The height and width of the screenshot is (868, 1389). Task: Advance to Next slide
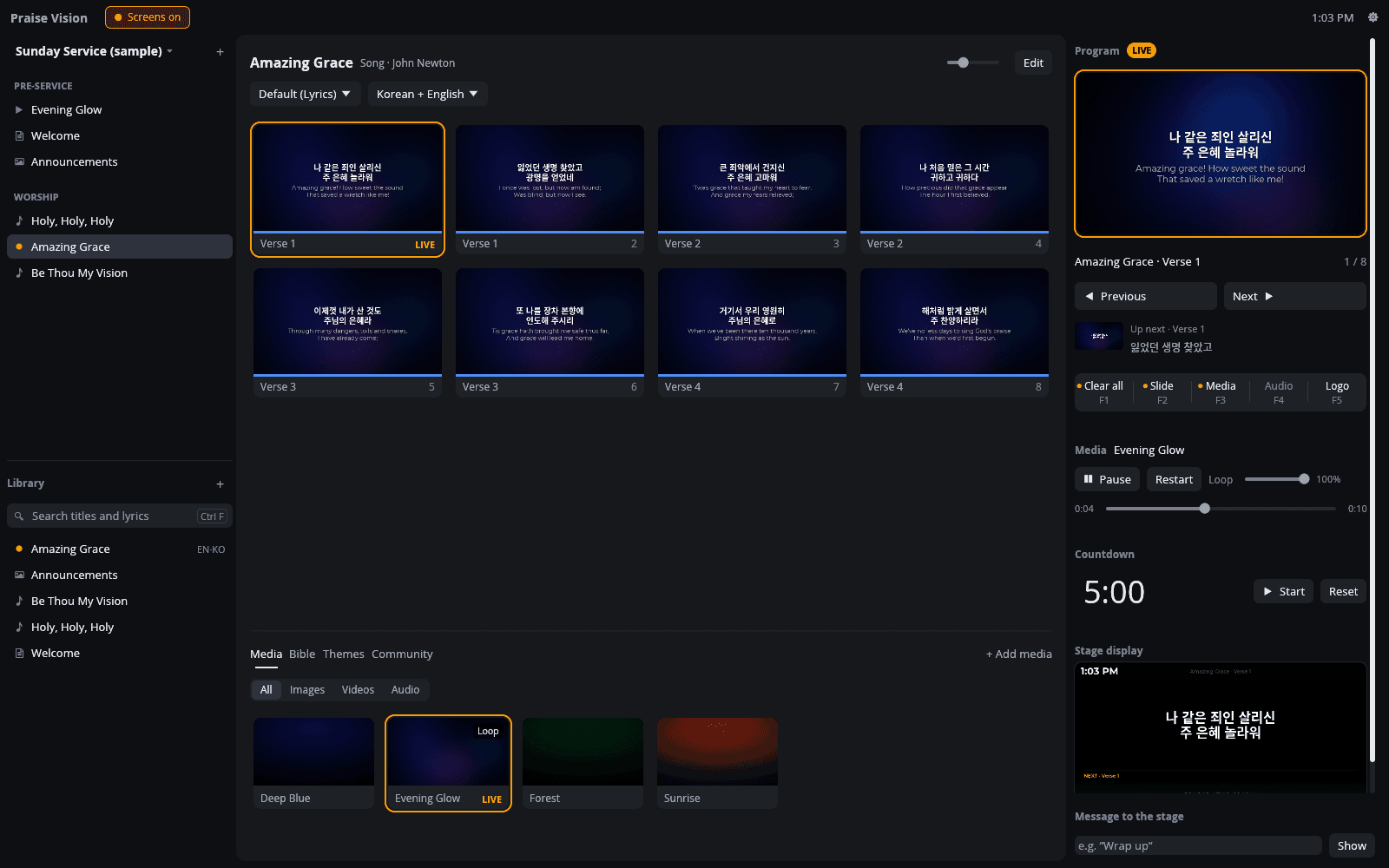(1294, 297)
